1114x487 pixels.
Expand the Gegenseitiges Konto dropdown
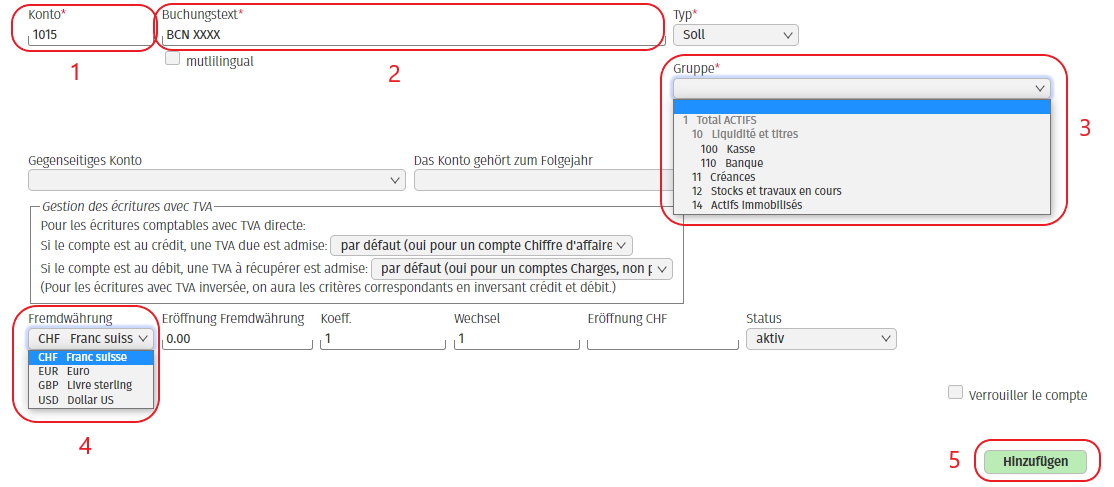(x=216, y=180)
